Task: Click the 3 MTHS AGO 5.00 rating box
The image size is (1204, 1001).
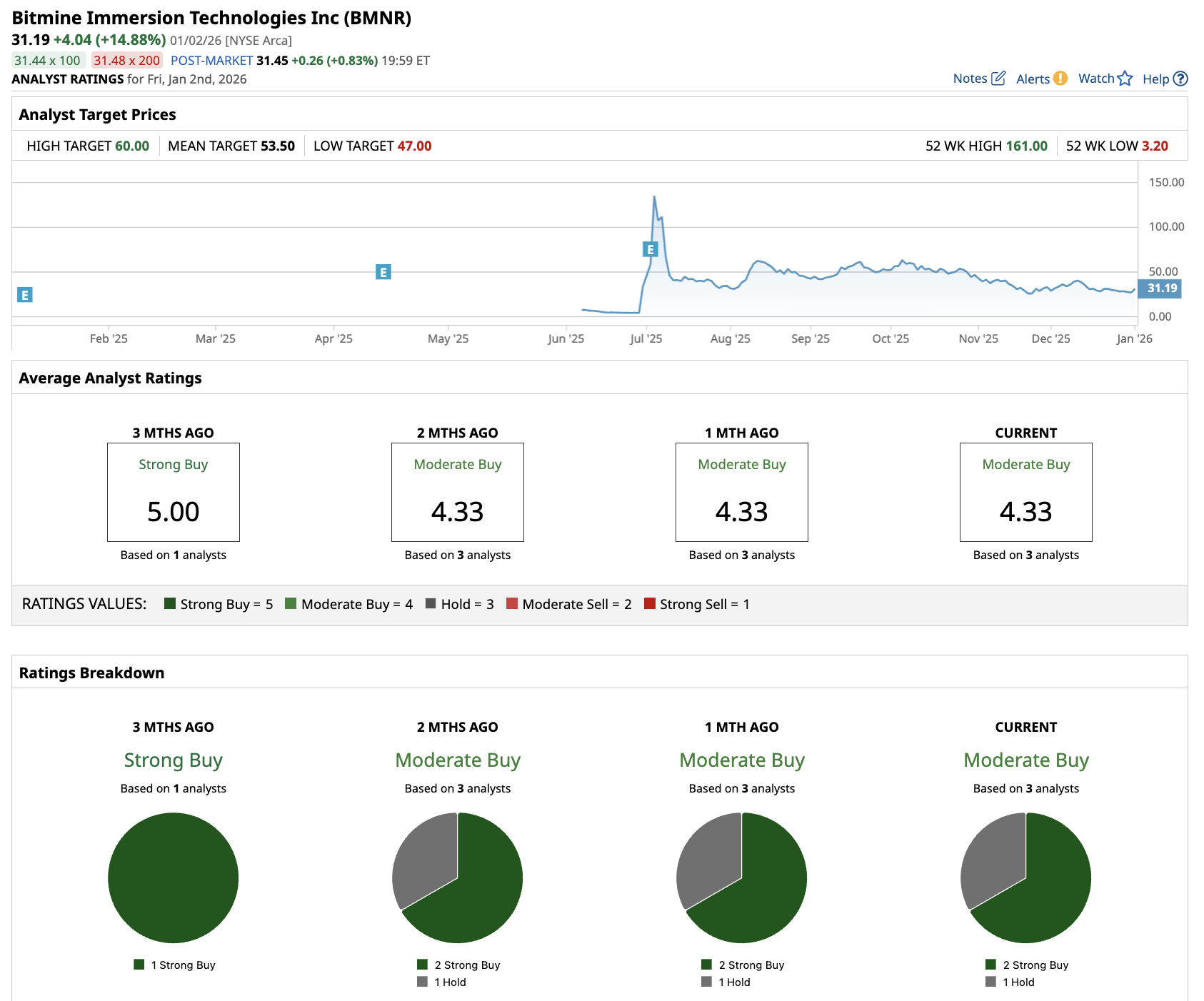Action: pyautogui.click(x=174, y=493)
